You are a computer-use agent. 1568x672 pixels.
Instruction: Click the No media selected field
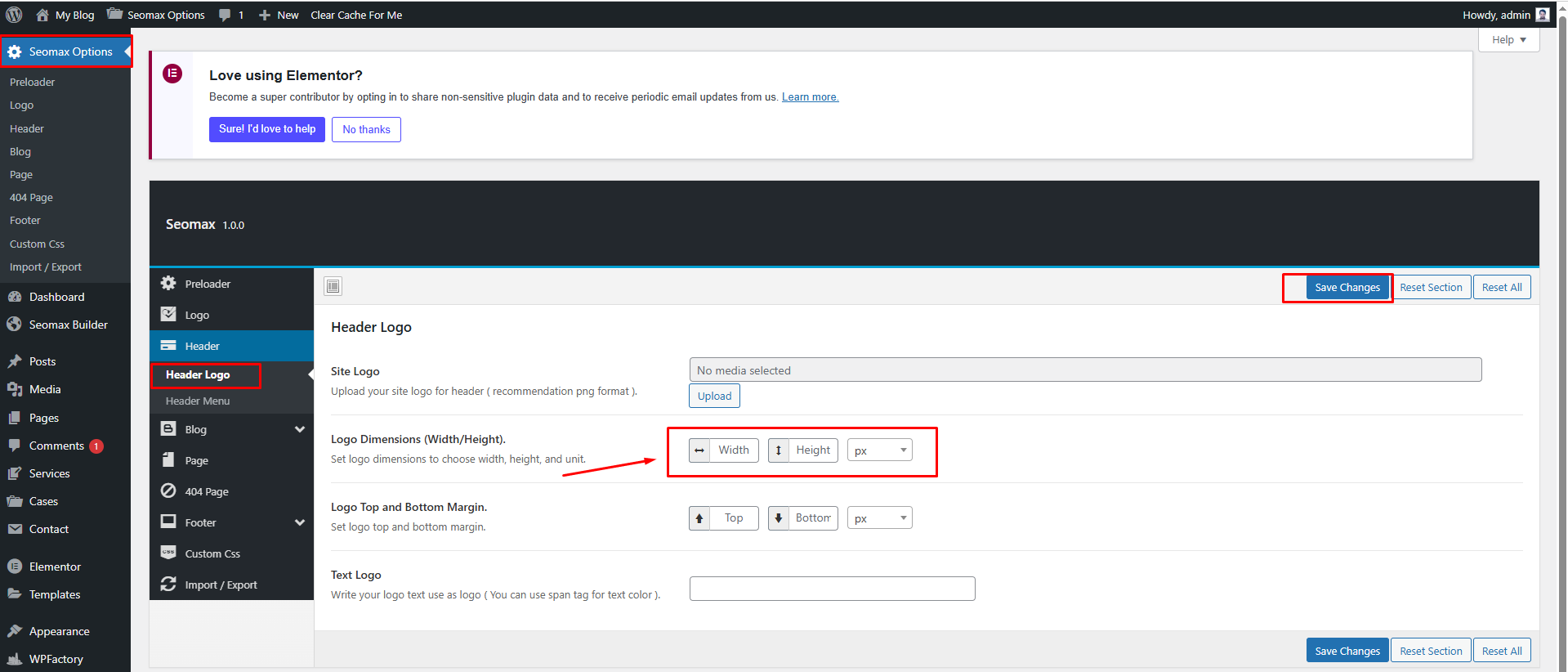point(1085,370)
